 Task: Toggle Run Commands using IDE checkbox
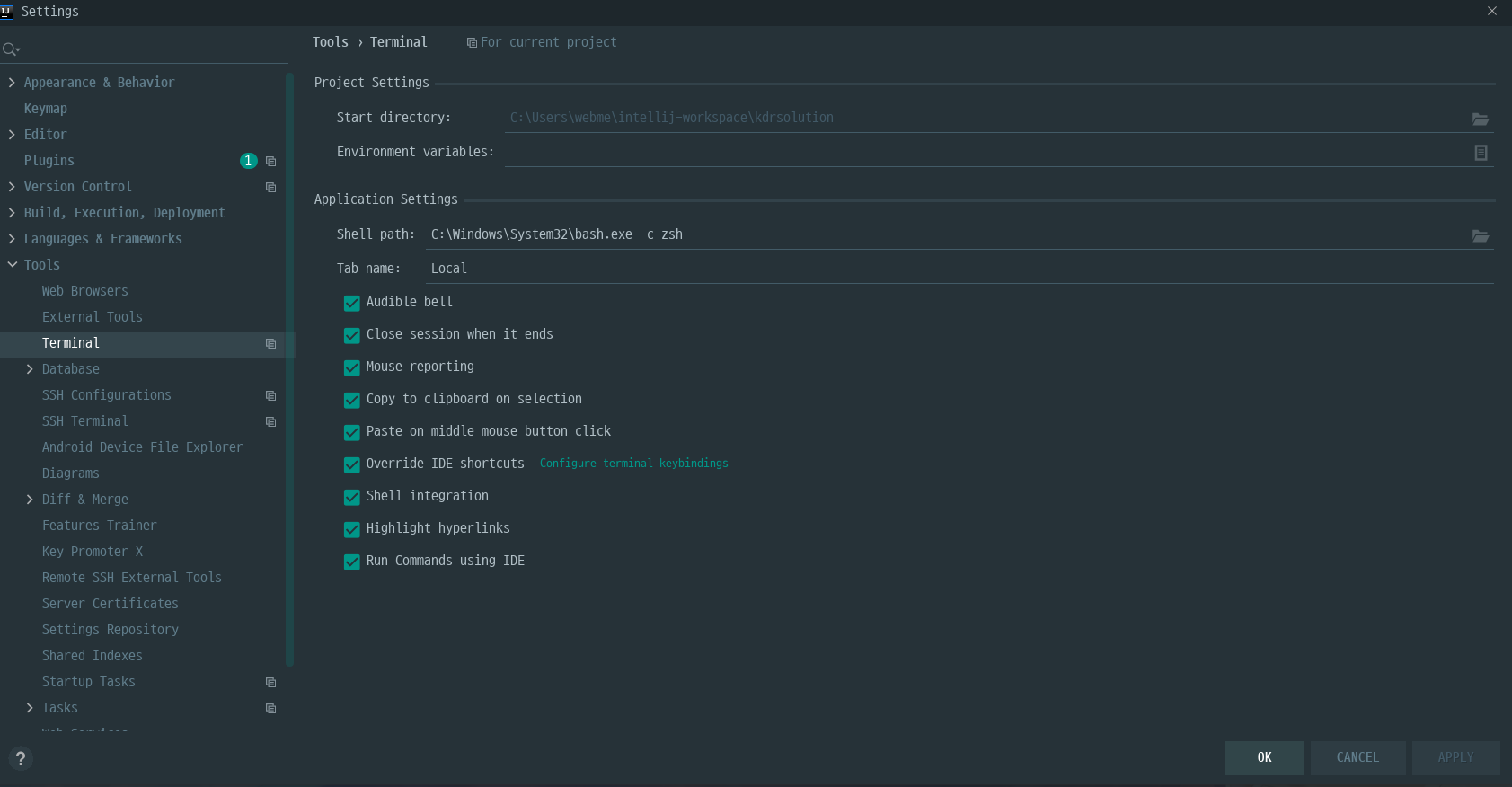[352, 562]
